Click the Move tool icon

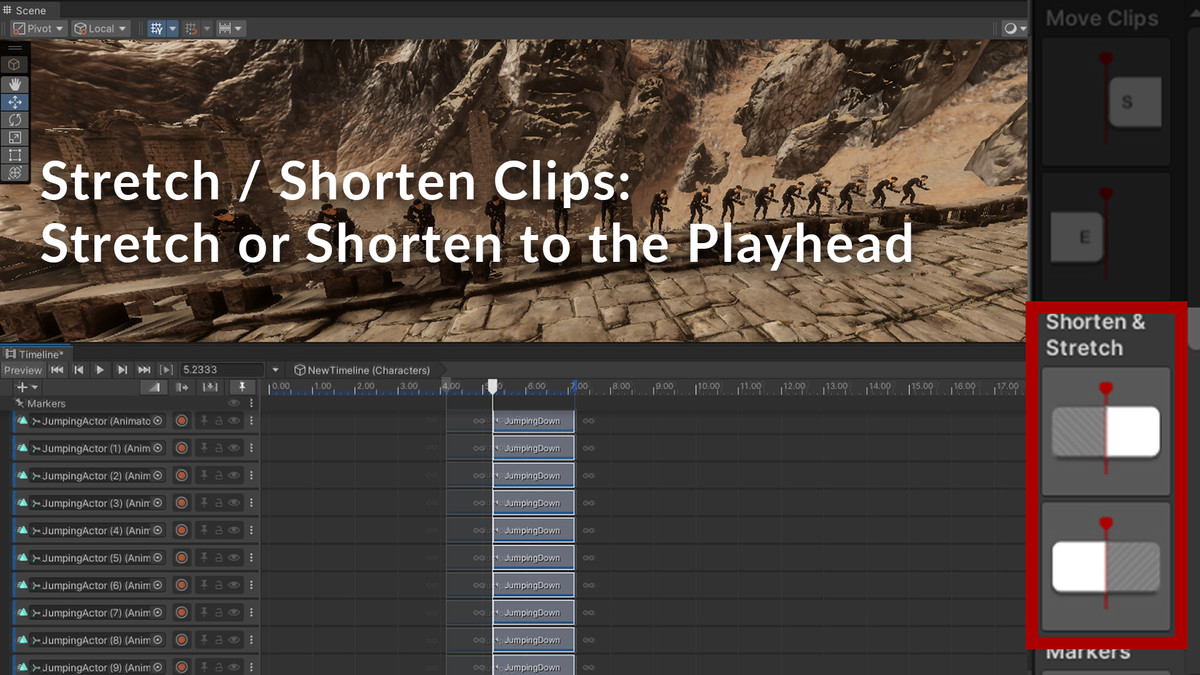14,101
